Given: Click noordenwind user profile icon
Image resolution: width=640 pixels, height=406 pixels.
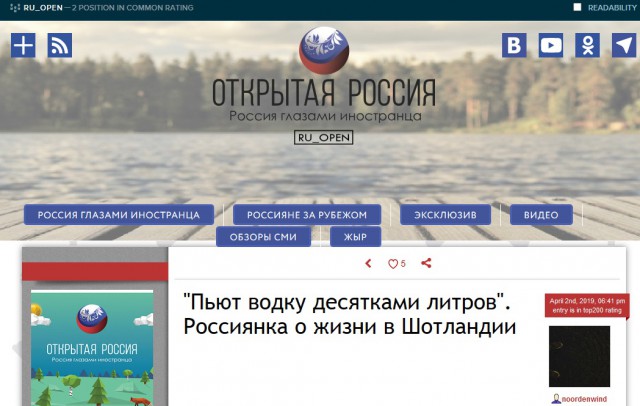Looking at the screenshot, I should pos(556,399).
